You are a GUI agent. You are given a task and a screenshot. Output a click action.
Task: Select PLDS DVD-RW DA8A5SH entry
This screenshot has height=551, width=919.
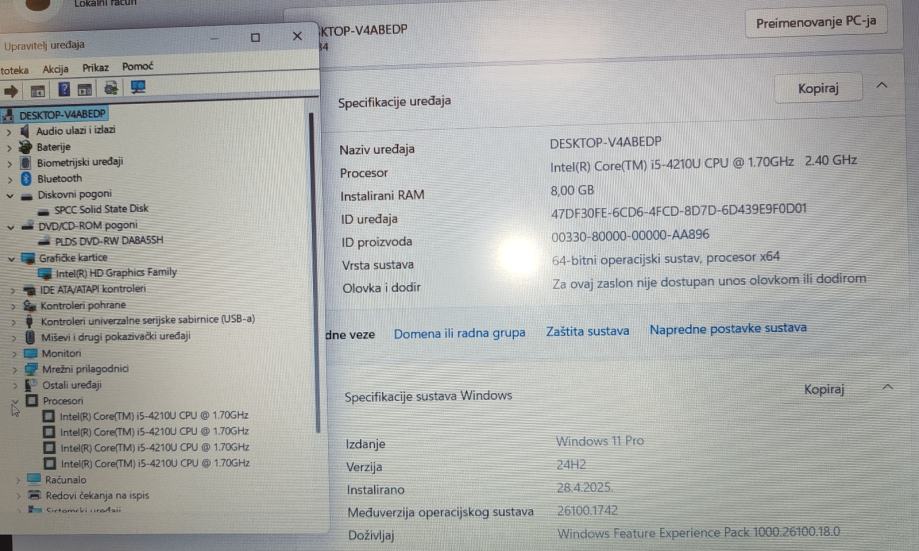109,241
